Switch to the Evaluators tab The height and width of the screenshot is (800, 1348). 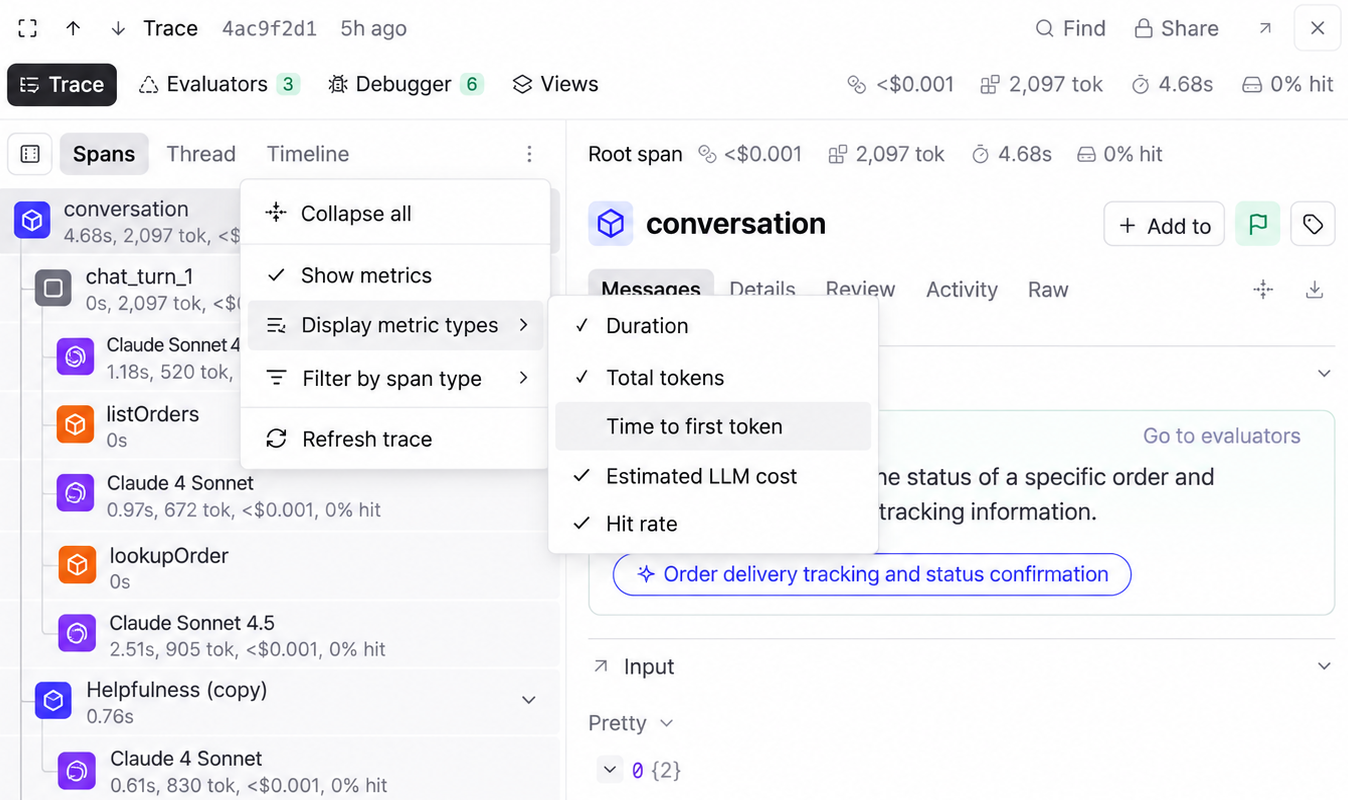click(x=218, y=85)
